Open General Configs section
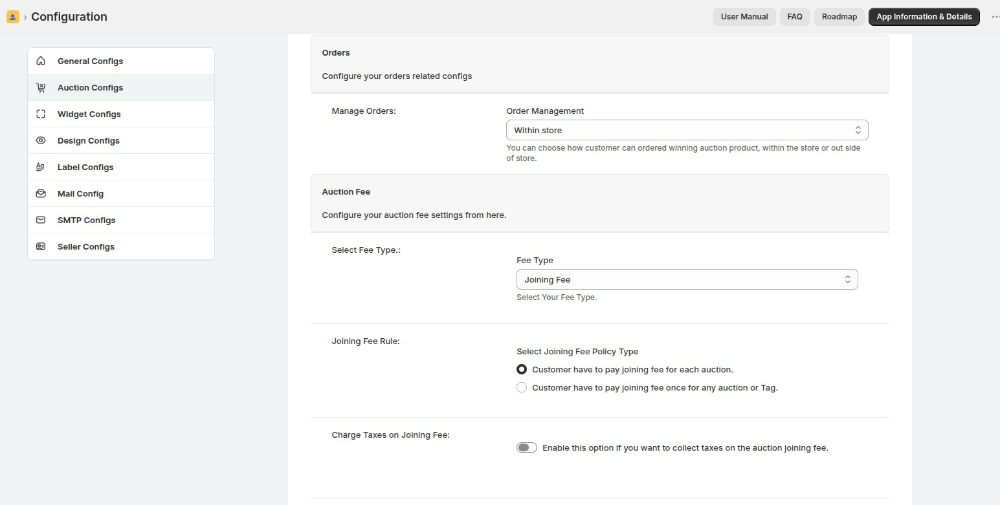This screenshot has height=505, width=1000. pyautogui.click(x=121, y=61)
